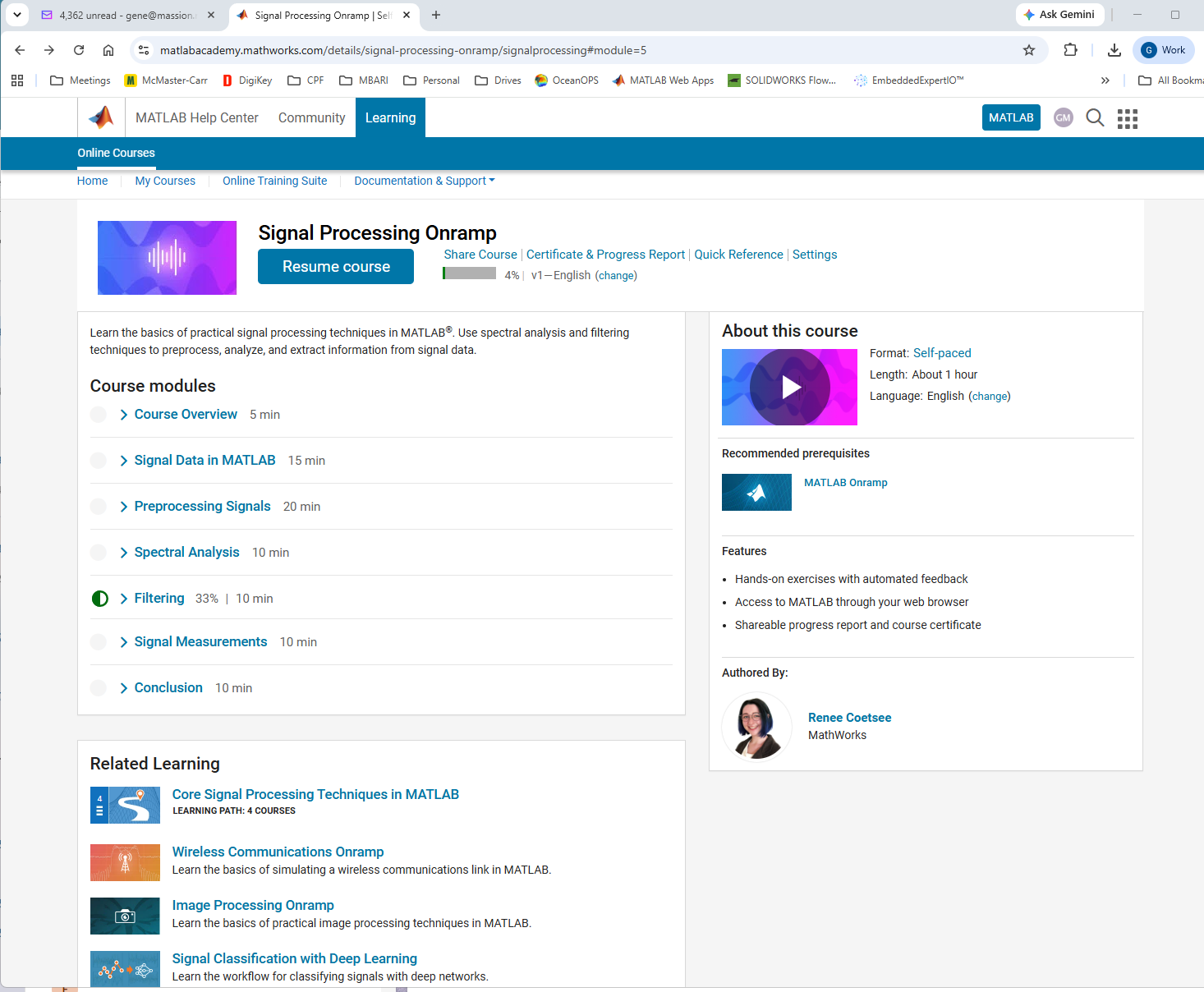
Task: Select the Learning menu item
Action: click(x=390, y=117)
